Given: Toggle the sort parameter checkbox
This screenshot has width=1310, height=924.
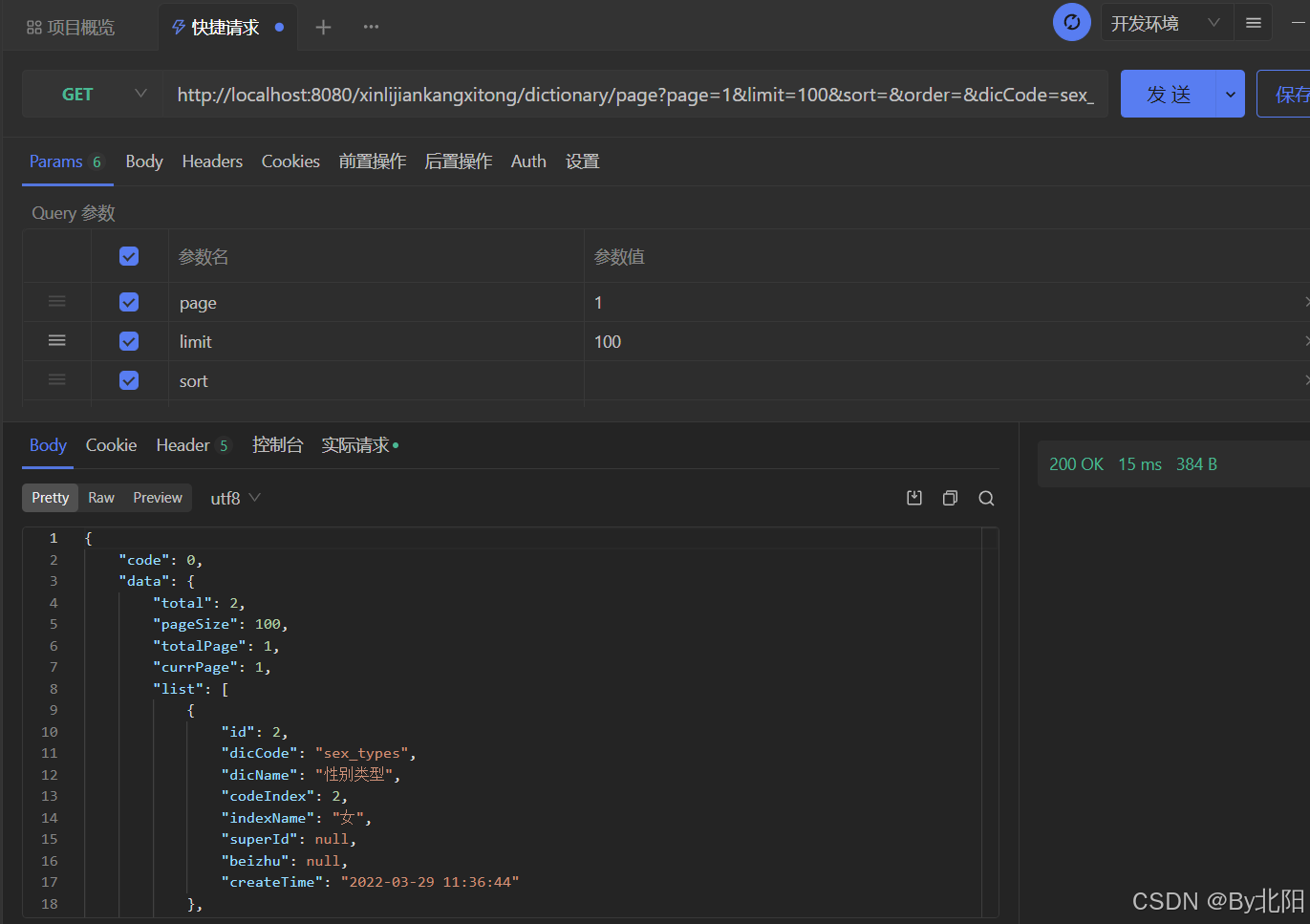Looking at the screenshot, I should (x=129, y=380).
